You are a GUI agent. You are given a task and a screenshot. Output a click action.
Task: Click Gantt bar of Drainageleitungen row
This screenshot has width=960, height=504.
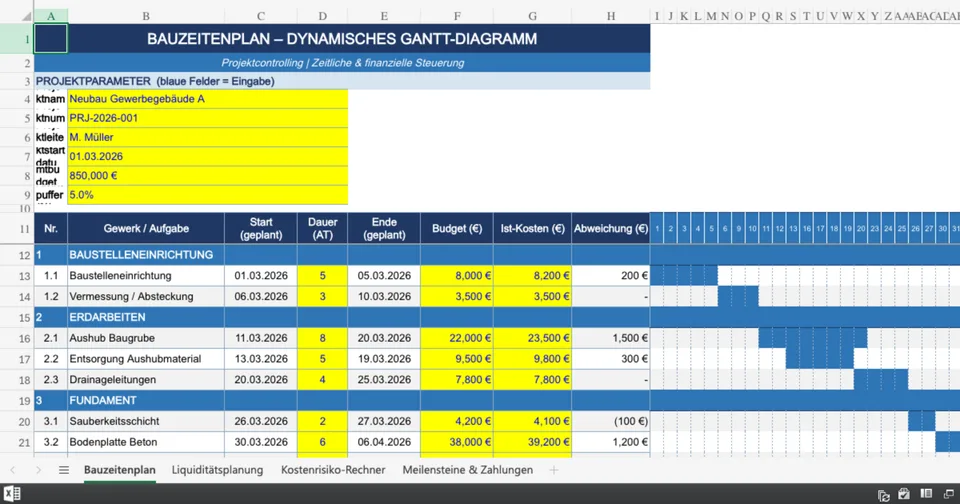[x=881, y=380]
